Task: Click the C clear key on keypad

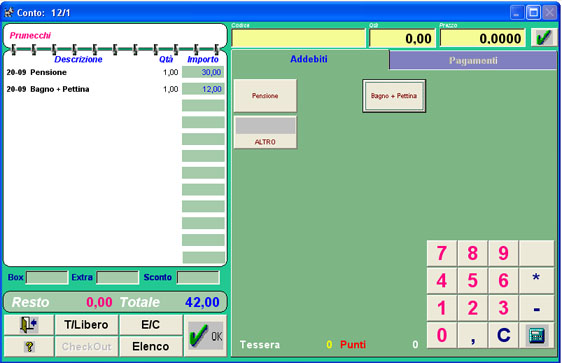Action: [504, 335]
